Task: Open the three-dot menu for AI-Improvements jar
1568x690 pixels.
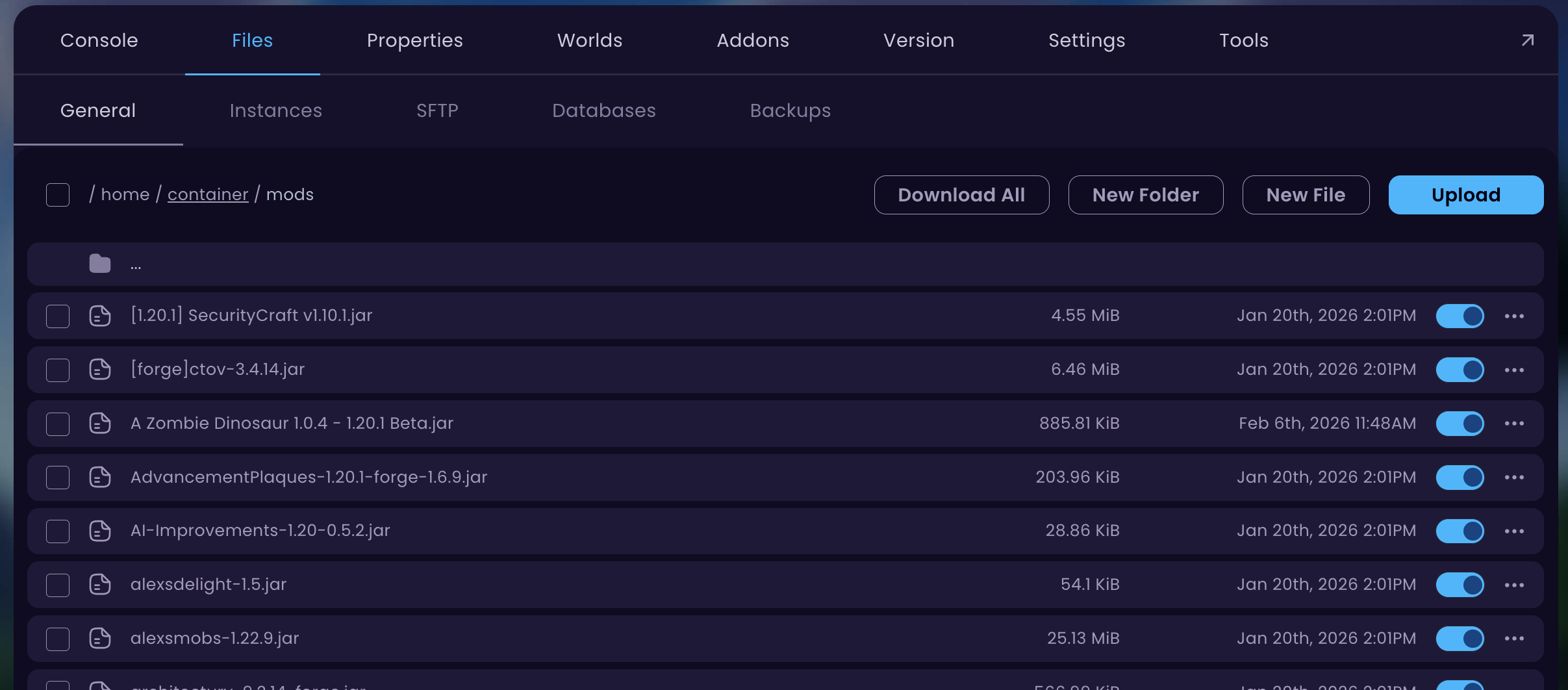Action: 1514,531
